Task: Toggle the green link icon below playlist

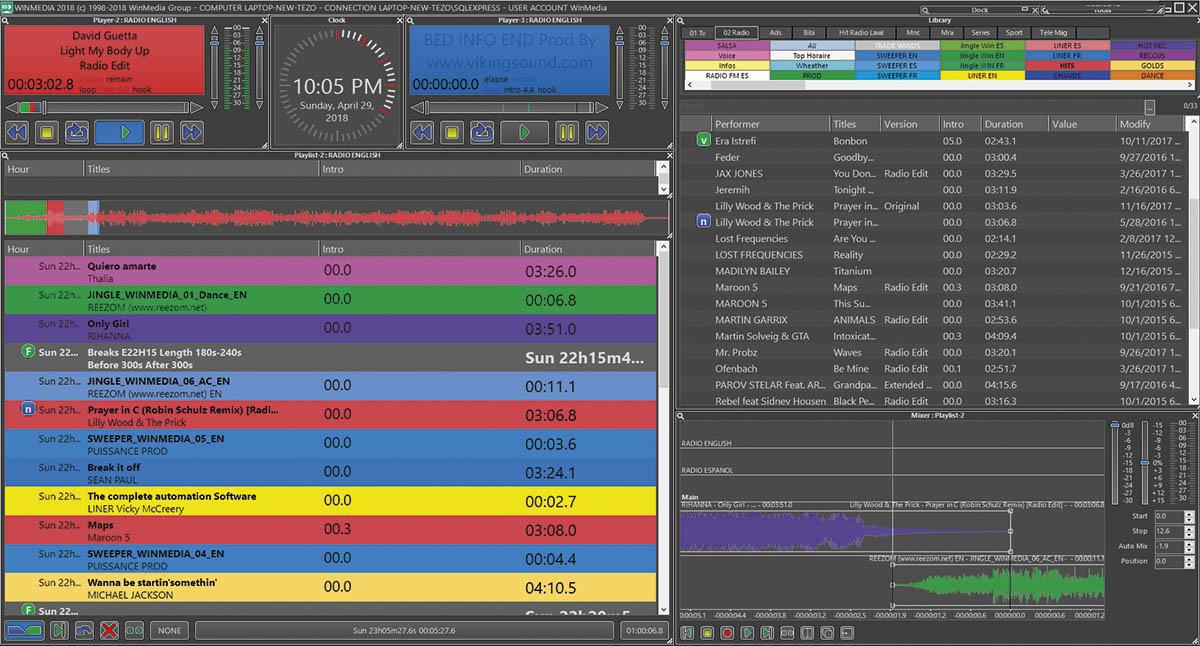Action: [134, 631]
